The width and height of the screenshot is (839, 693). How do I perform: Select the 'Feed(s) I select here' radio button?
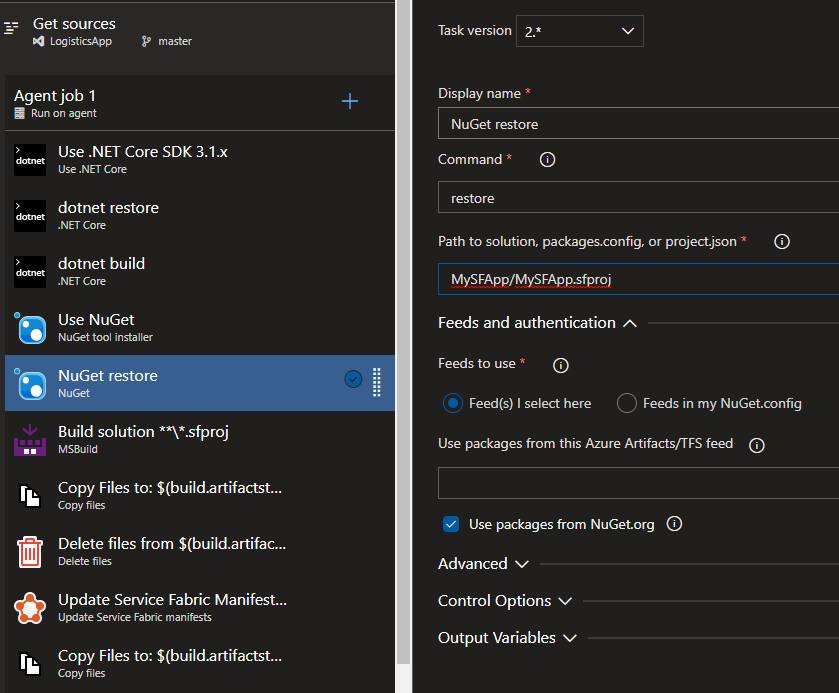pos(454,403)
